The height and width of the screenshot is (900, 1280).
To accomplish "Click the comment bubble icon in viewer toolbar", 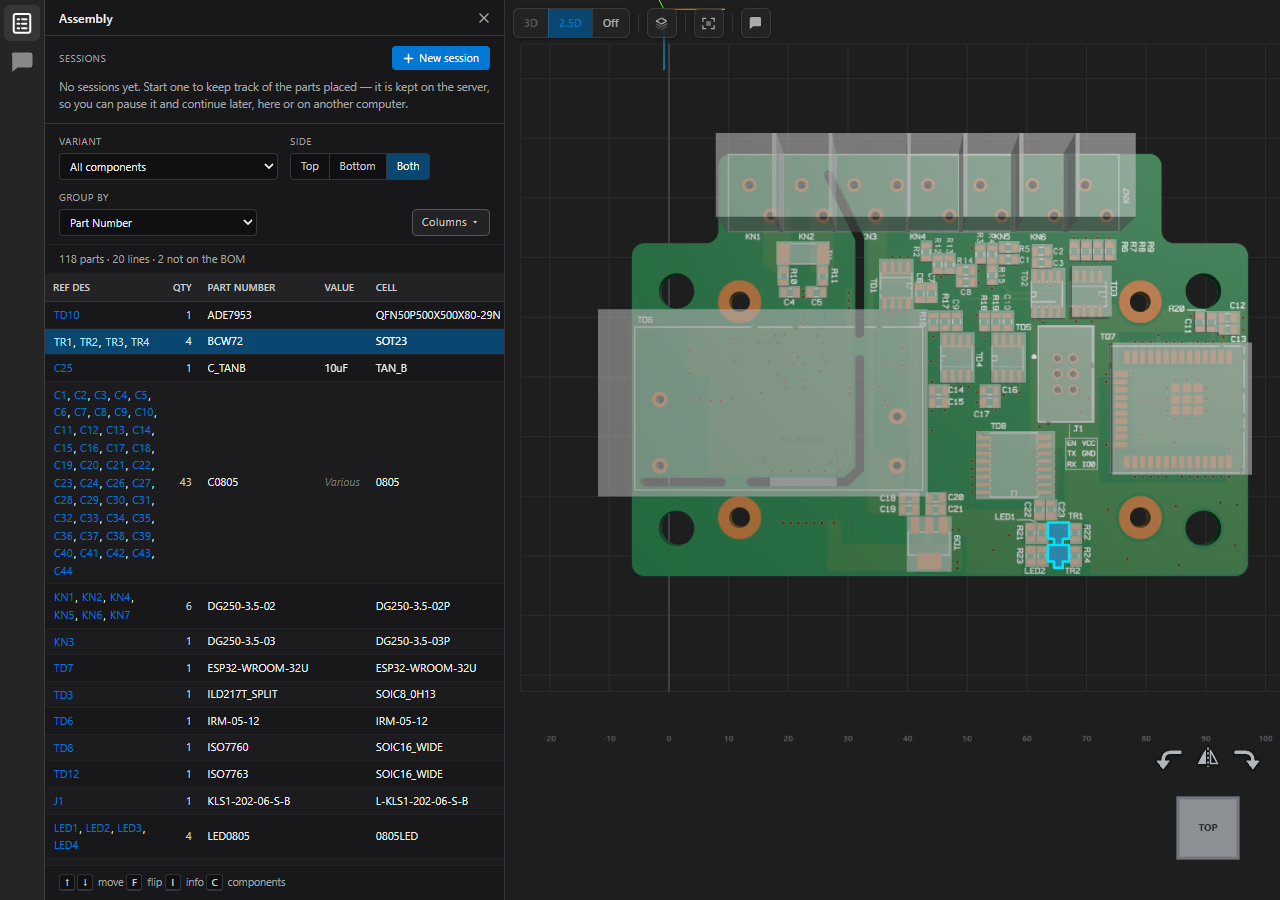I will pyautogui.click(x=755, y=23).
